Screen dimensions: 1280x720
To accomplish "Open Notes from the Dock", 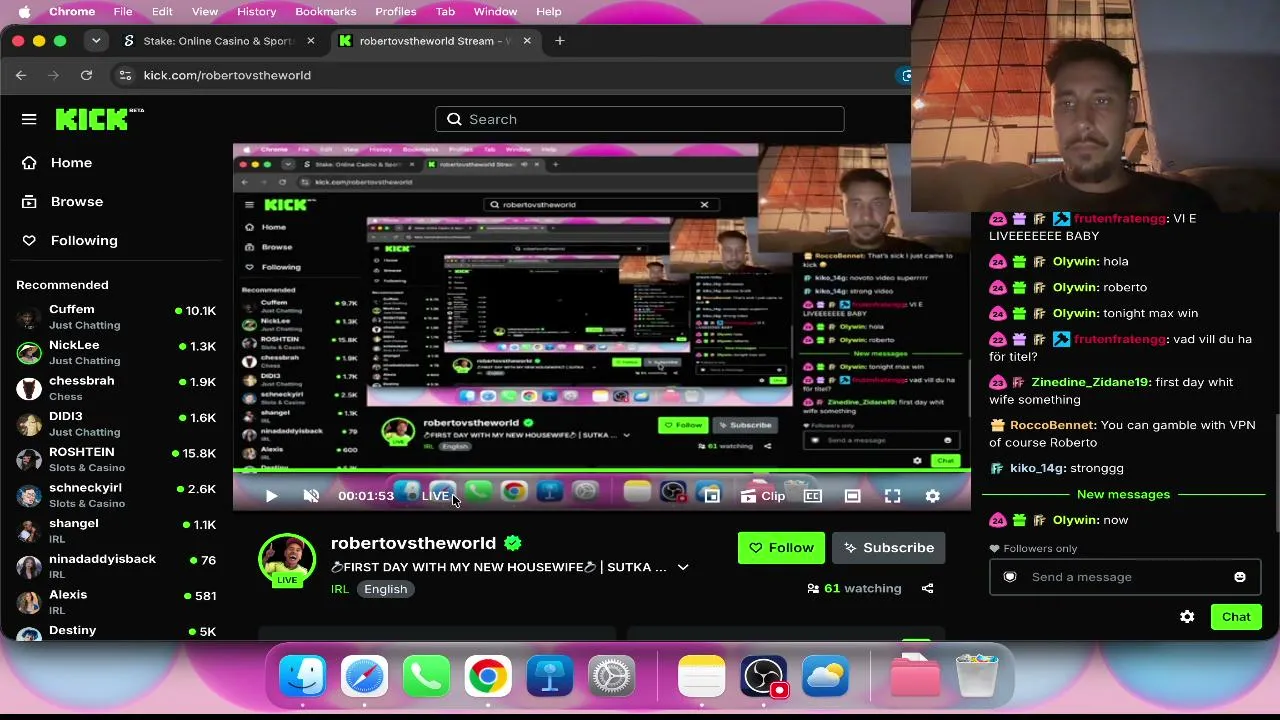I will 701,677.
